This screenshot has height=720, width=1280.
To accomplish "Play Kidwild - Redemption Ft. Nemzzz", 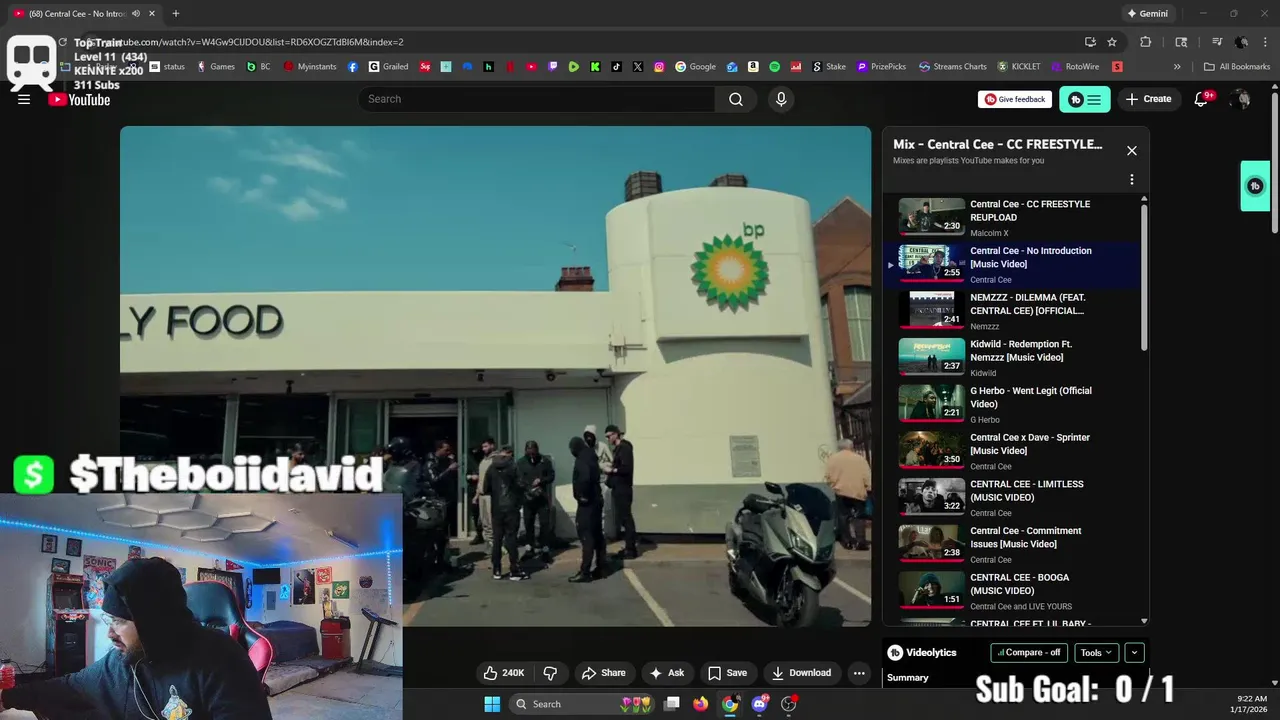I will pos(1018,357).
